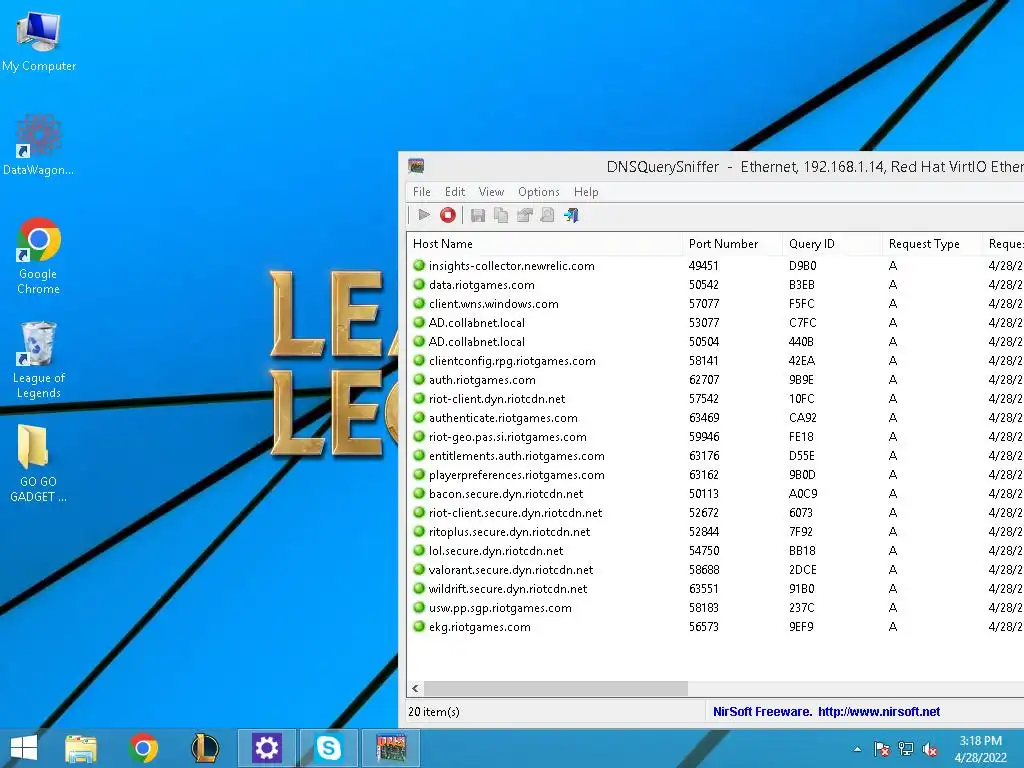Image resolution: width=1024 pixels, height=768 pixels.
Task: Click the find toolbar icon
Action: [x=547, y=215]
